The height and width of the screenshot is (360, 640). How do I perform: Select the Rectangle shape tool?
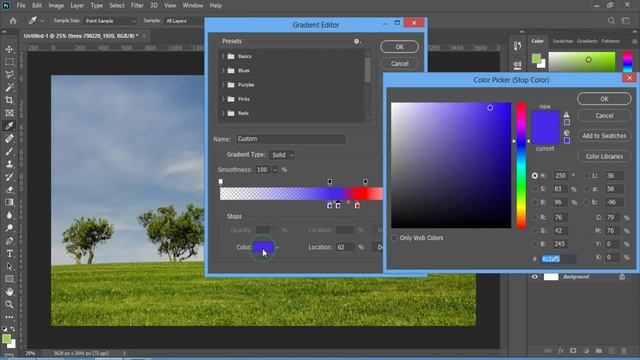click(x=9, y=279)
